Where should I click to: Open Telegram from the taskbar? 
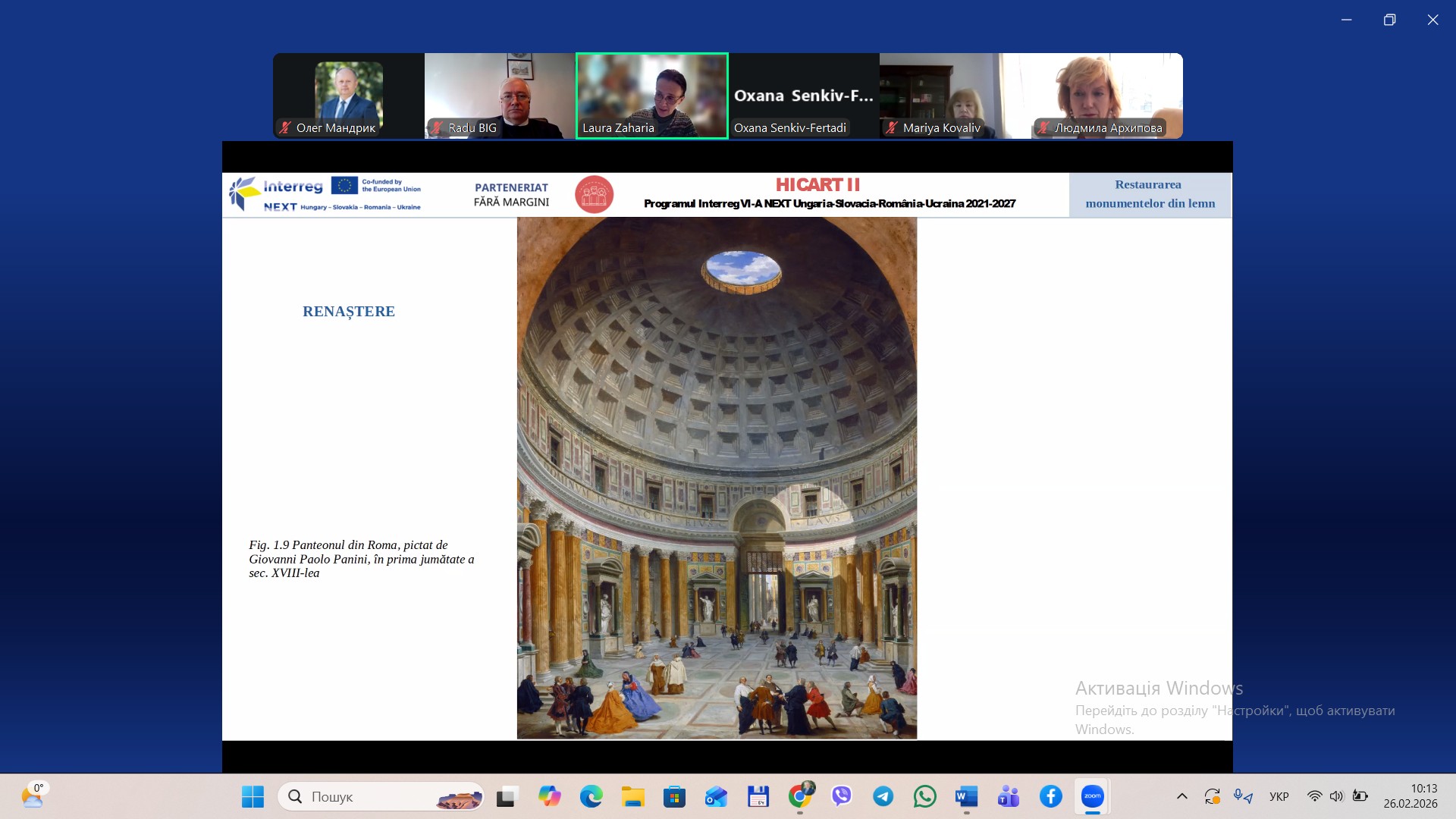click(x=883, y=796)
